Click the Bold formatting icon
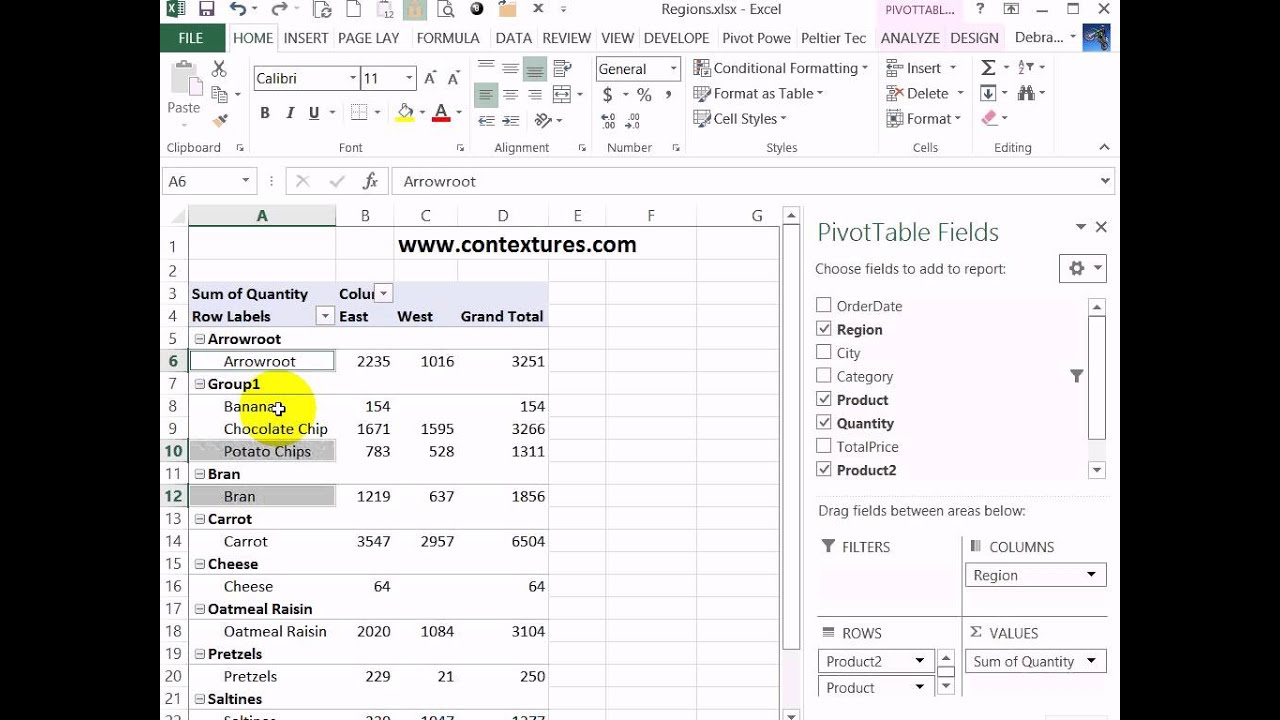 [265, 113]
